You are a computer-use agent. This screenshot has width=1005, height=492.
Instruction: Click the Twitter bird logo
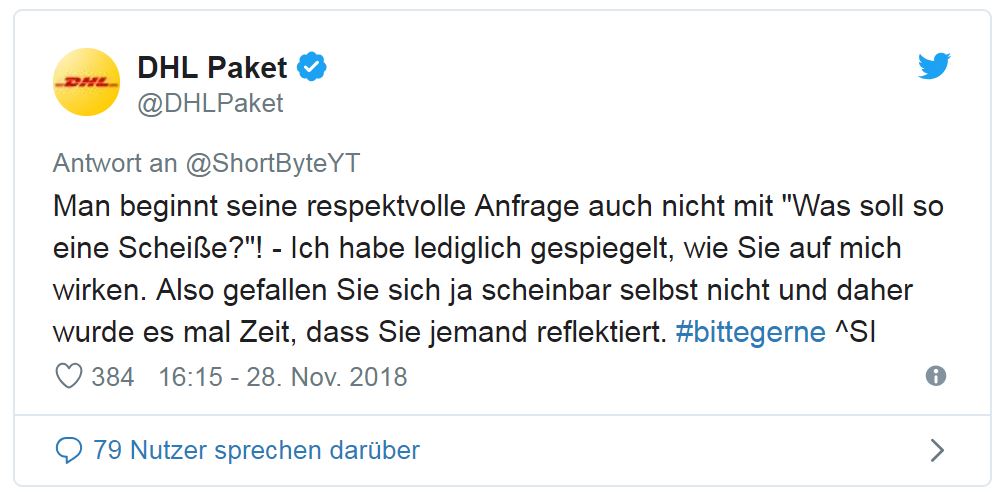(x=934, y=67)
